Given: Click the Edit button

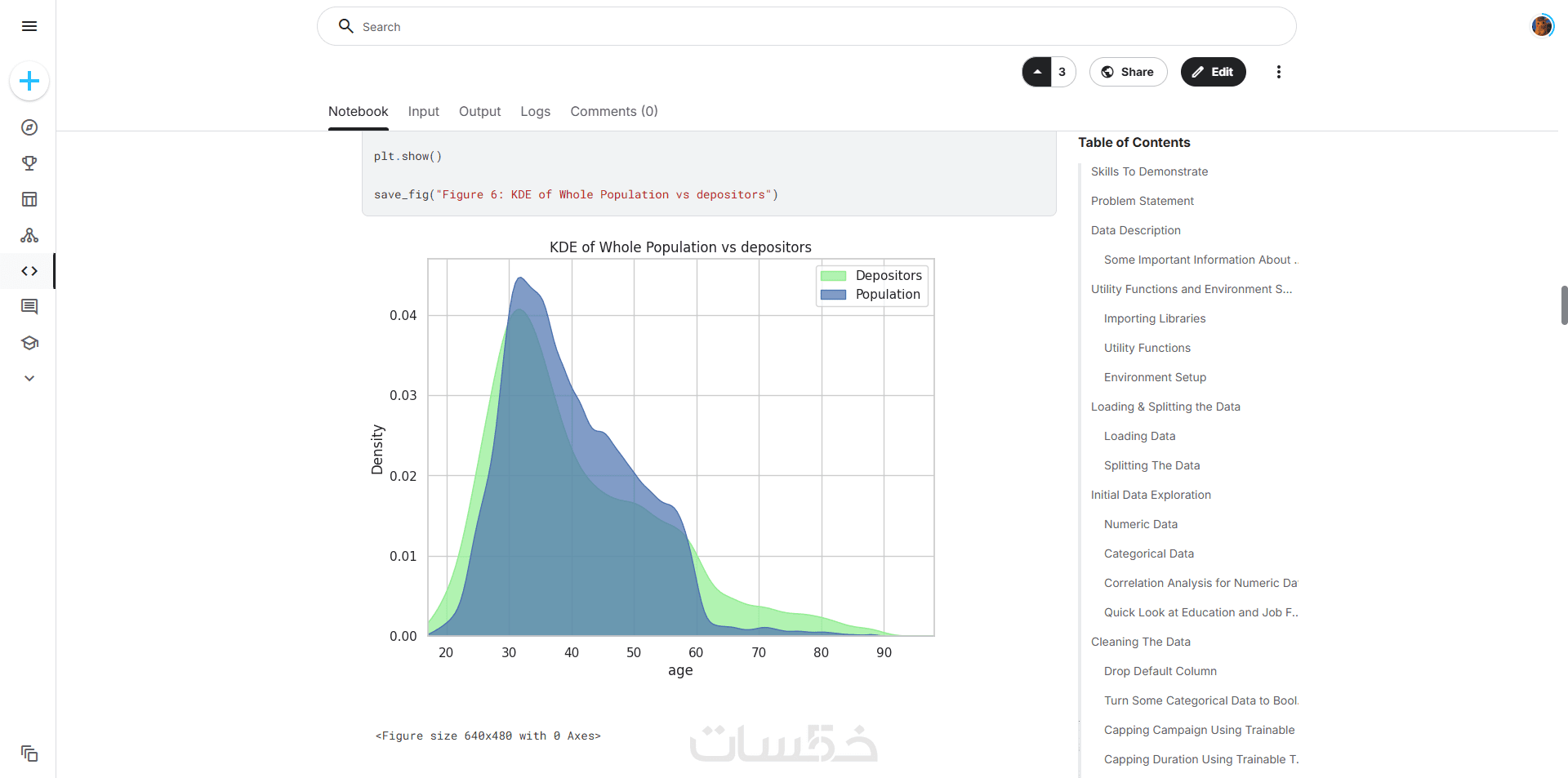Looking at the screenshot, I should 1213,72.
